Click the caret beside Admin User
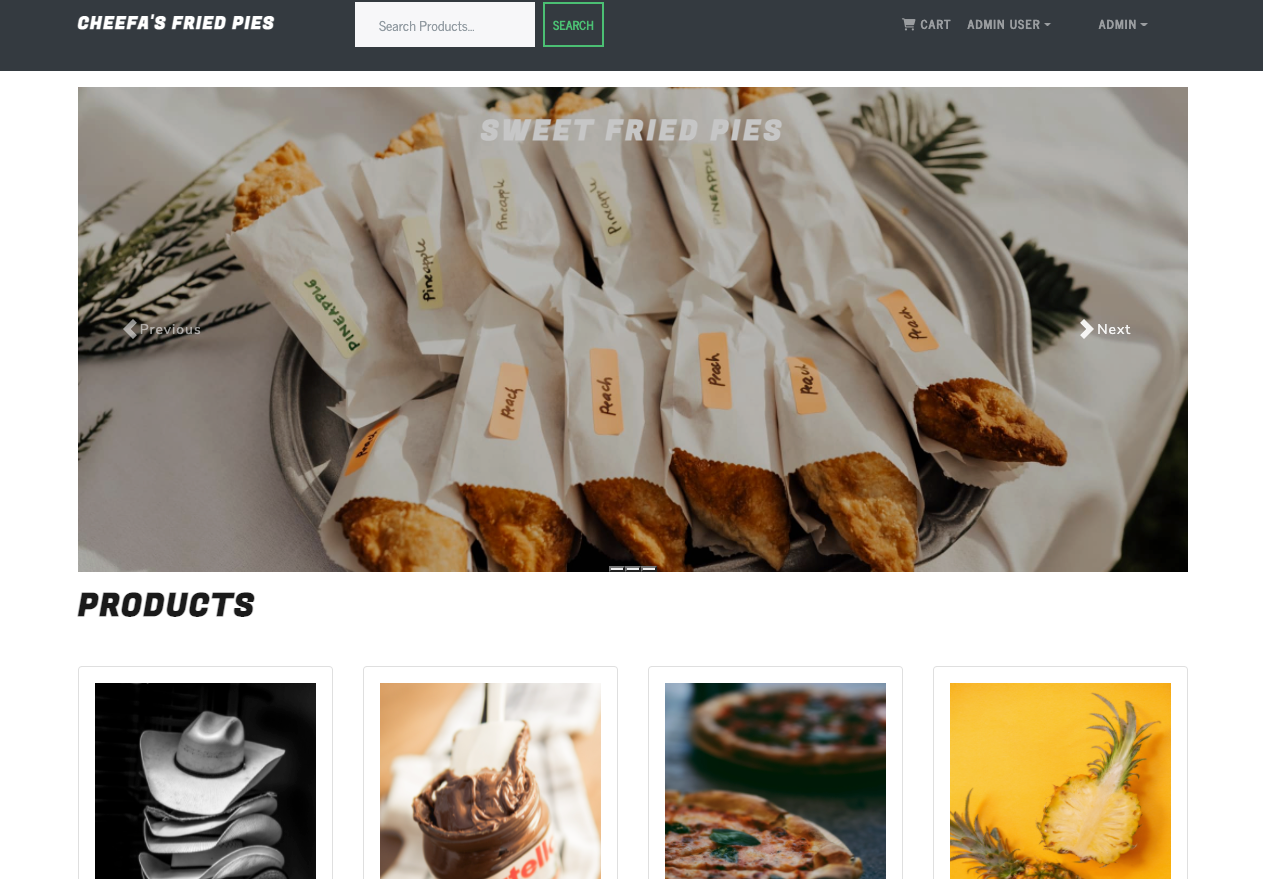Screen dimensions: 1263x879 1047,25
